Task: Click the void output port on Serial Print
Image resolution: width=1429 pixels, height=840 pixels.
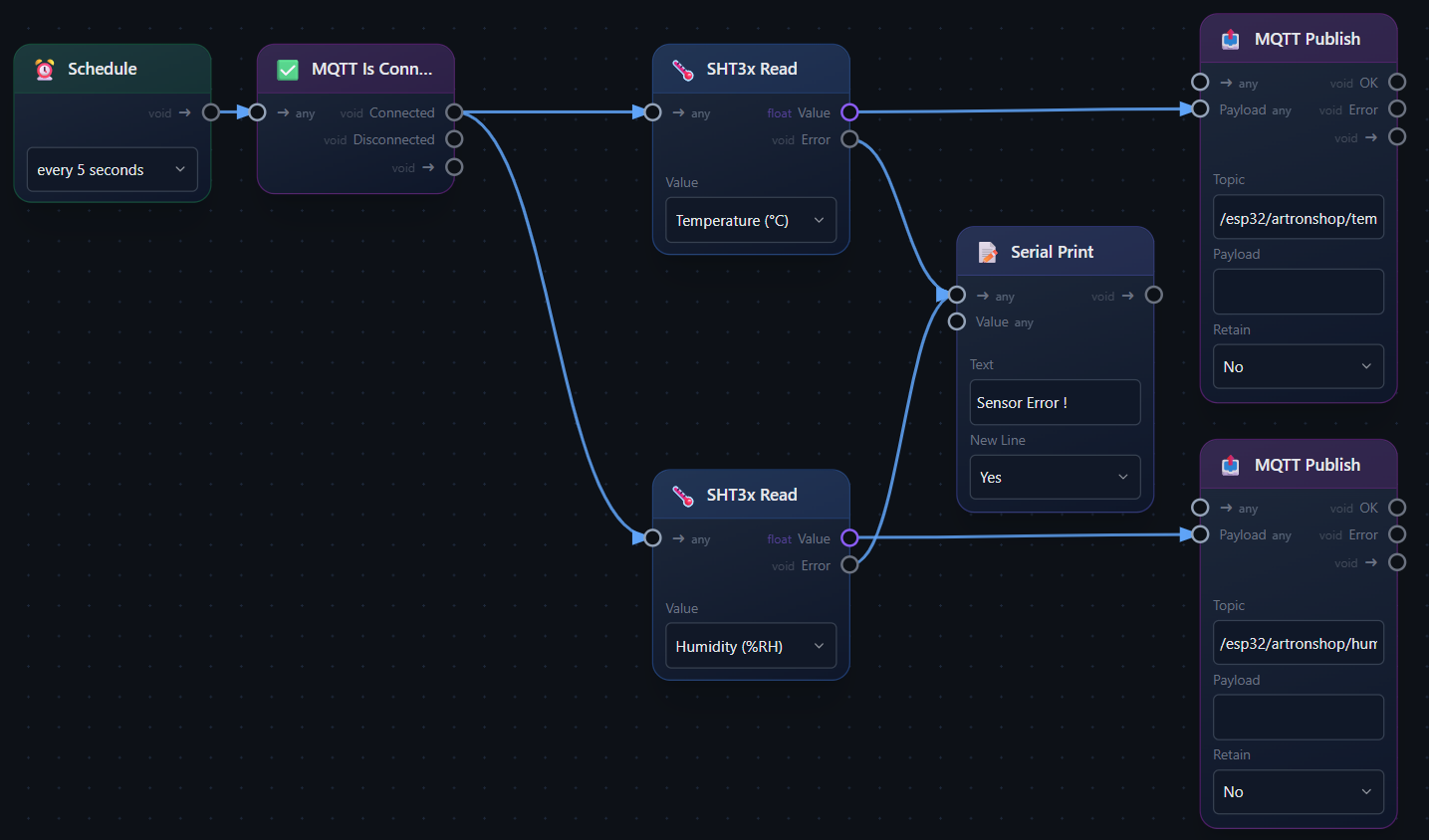Action: coord(1154,295)
